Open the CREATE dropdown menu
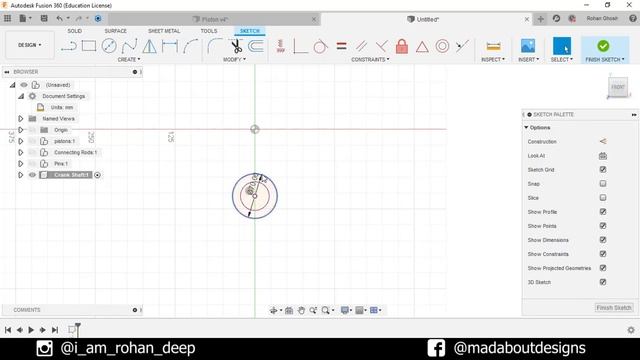The image size is (640, 360). pyautogui.click(x=129, y=60)
